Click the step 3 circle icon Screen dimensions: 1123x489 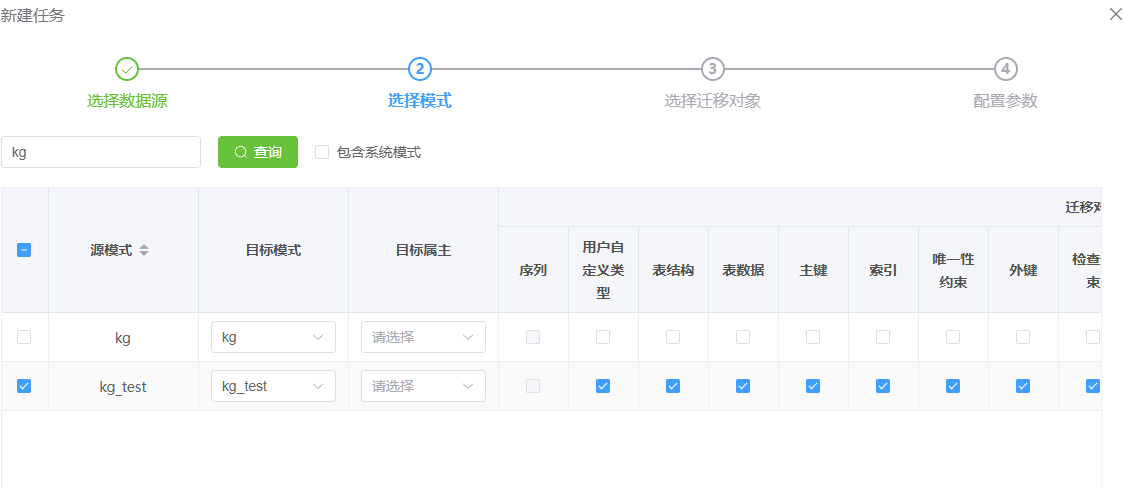click(712, 69)
